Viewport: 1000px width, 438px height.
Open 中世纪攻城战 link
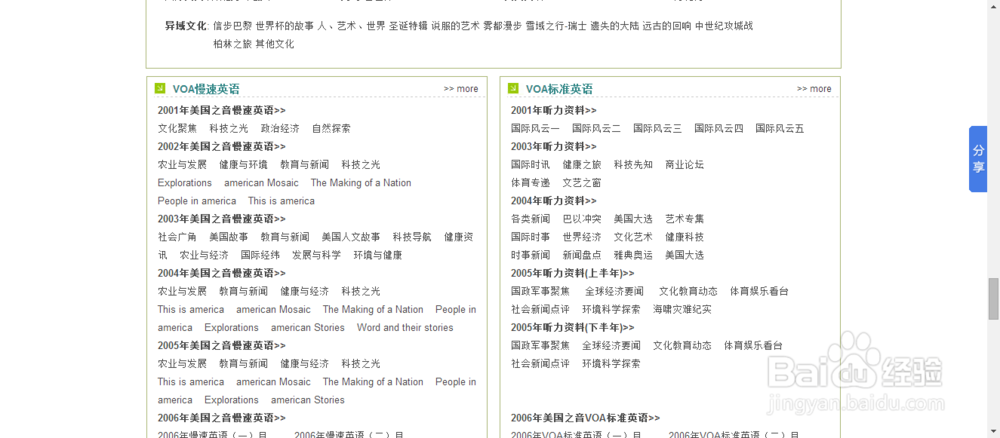click(724, 26)
